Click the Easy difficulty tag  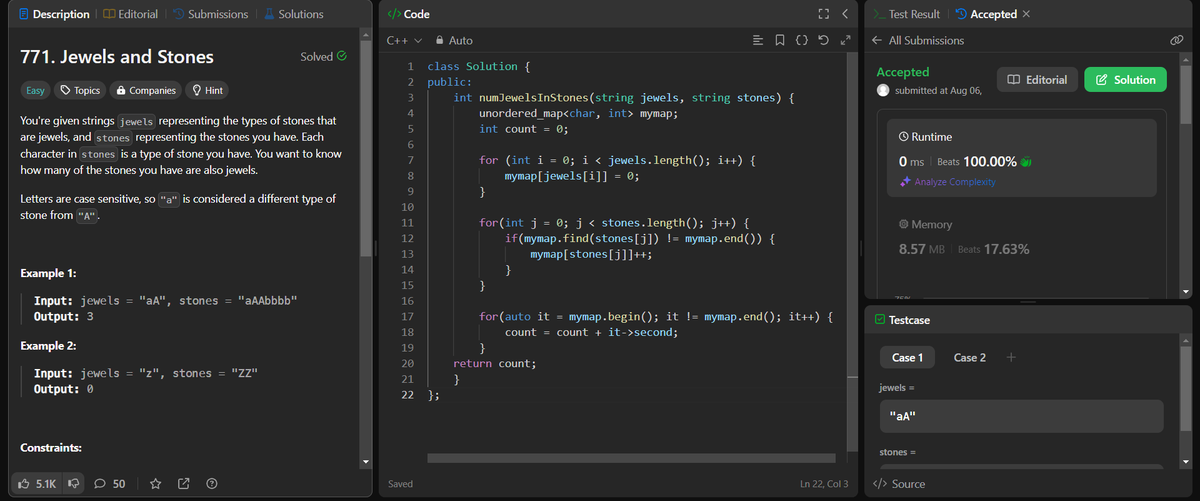point(36,90)
